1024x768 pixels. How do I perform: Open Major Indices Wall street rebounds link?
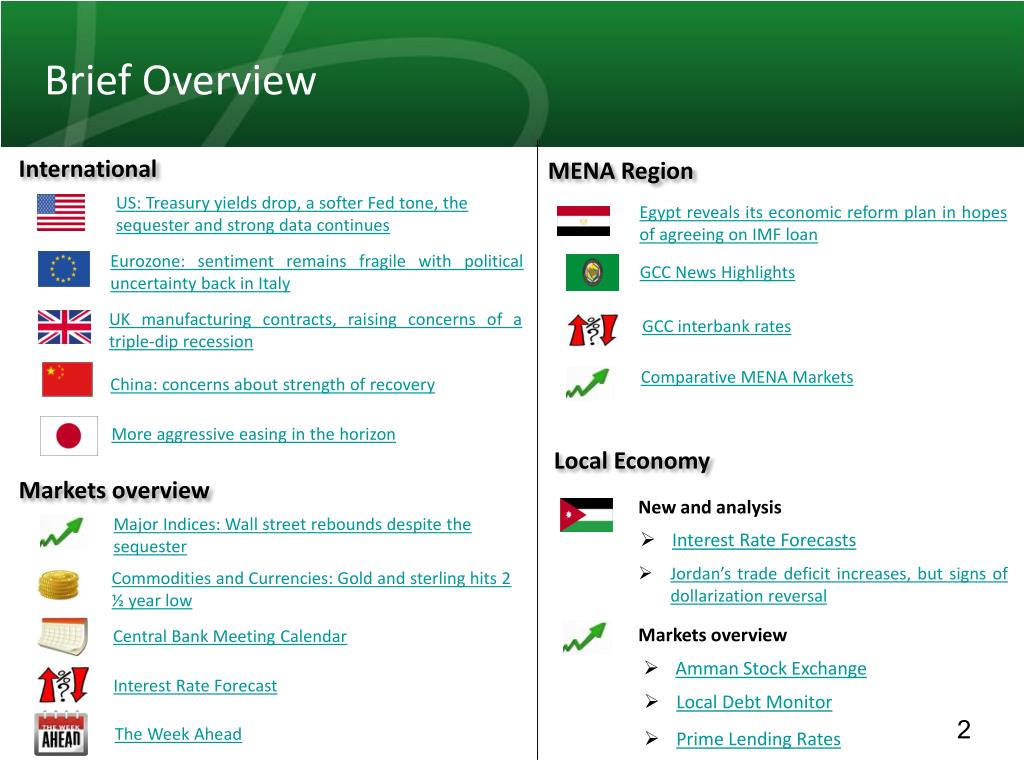pyautogui.click(x=292, y=536)
